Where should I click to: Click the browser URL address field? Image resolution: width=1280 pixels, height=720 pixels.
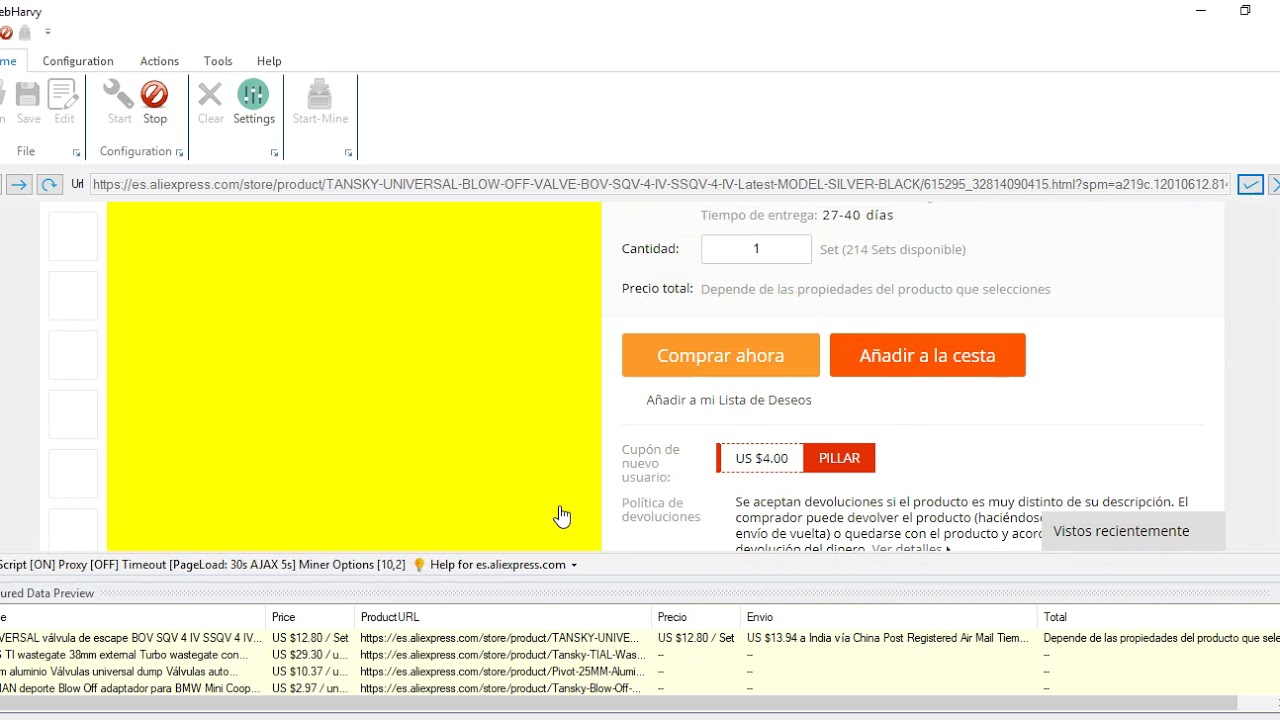[660, 184]
